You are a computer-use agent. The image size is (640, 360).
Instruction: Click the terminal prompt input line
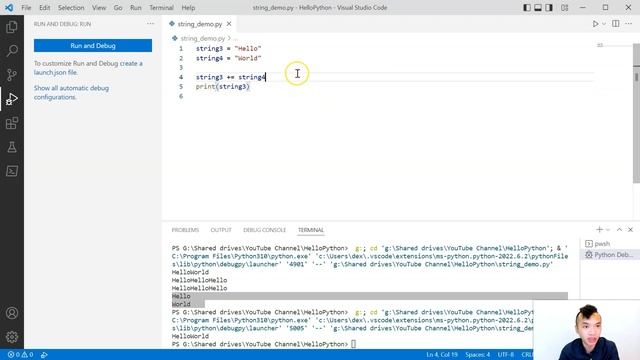pyautogui.click(x=264, y=344)
